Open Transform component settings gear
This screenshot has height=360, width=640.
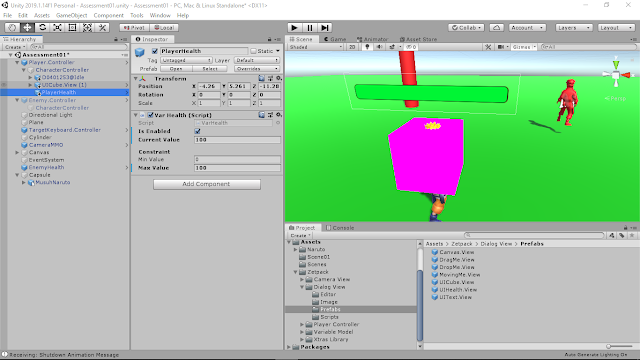click(x=279, y=78)
